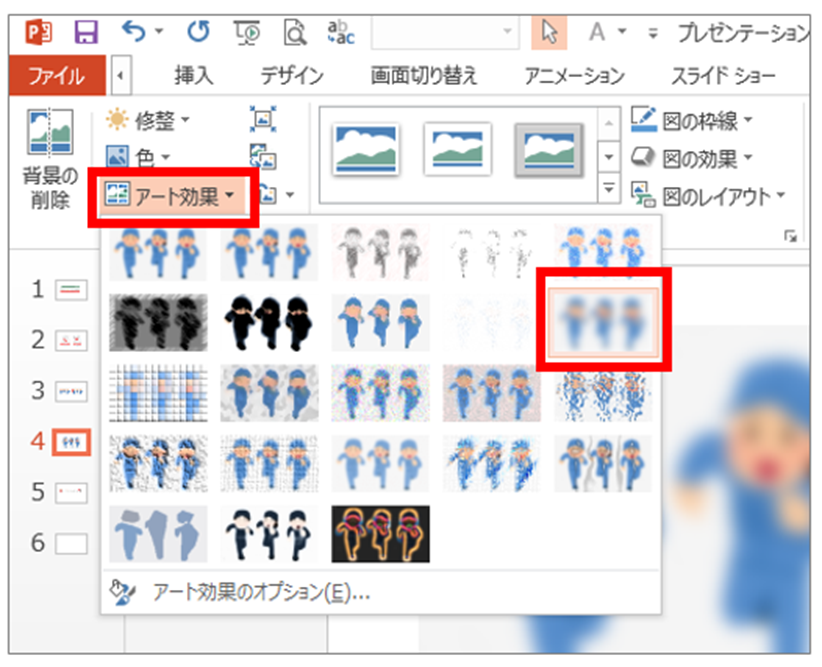This screenshot has height=667, width=822.
Task: Open the 色 color dropdown
Action: (138, 156)
